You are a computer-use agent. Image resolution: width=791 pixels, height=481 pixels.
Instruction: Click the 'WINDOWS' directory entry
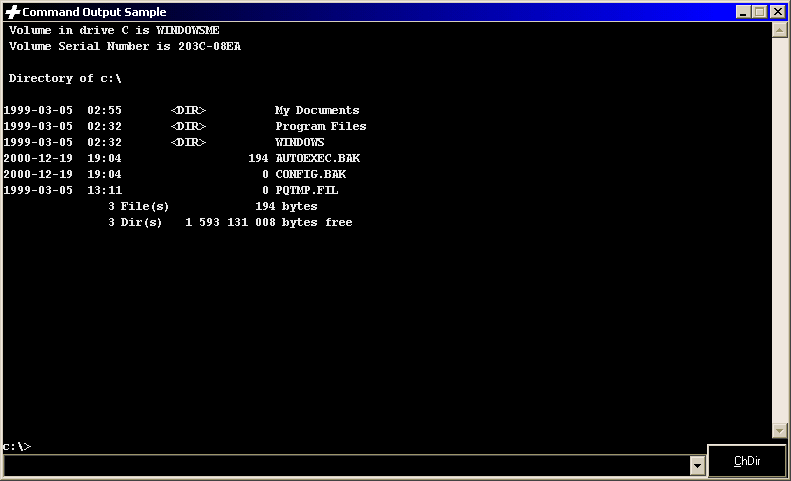click(x=300, y=142)
